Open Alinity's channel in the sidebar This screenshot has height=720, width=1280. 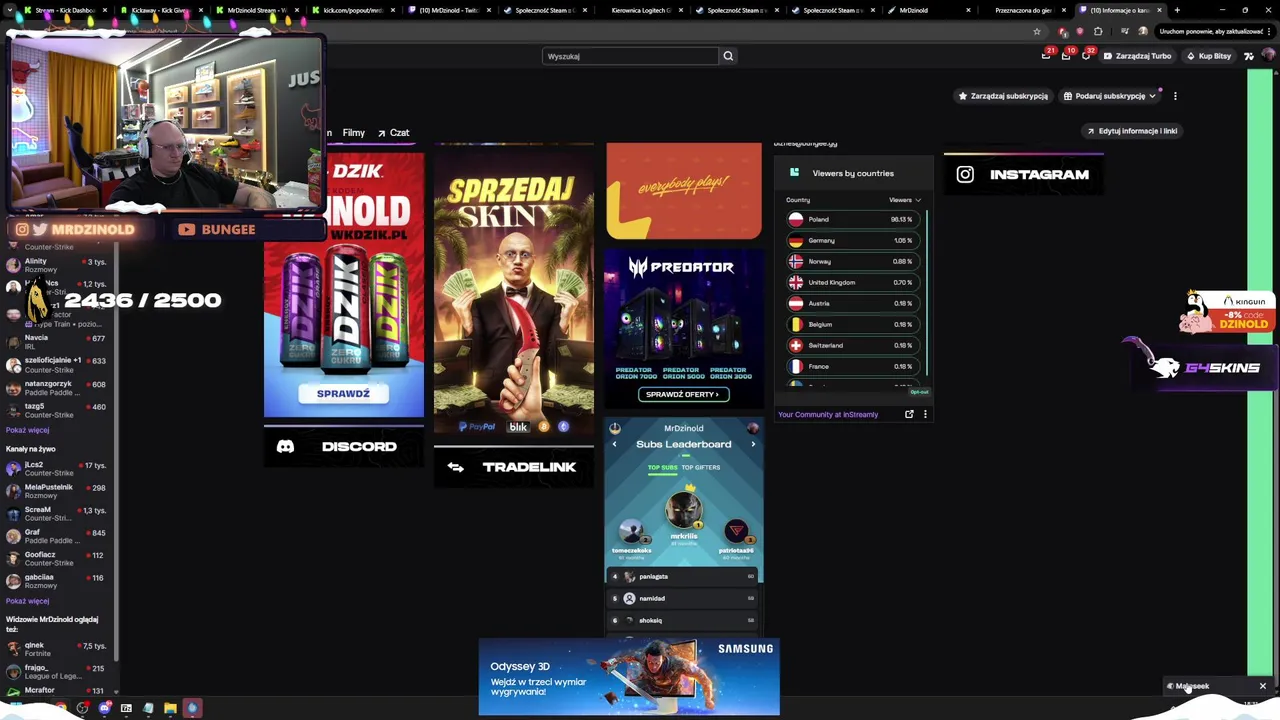[x=58, y=265]
